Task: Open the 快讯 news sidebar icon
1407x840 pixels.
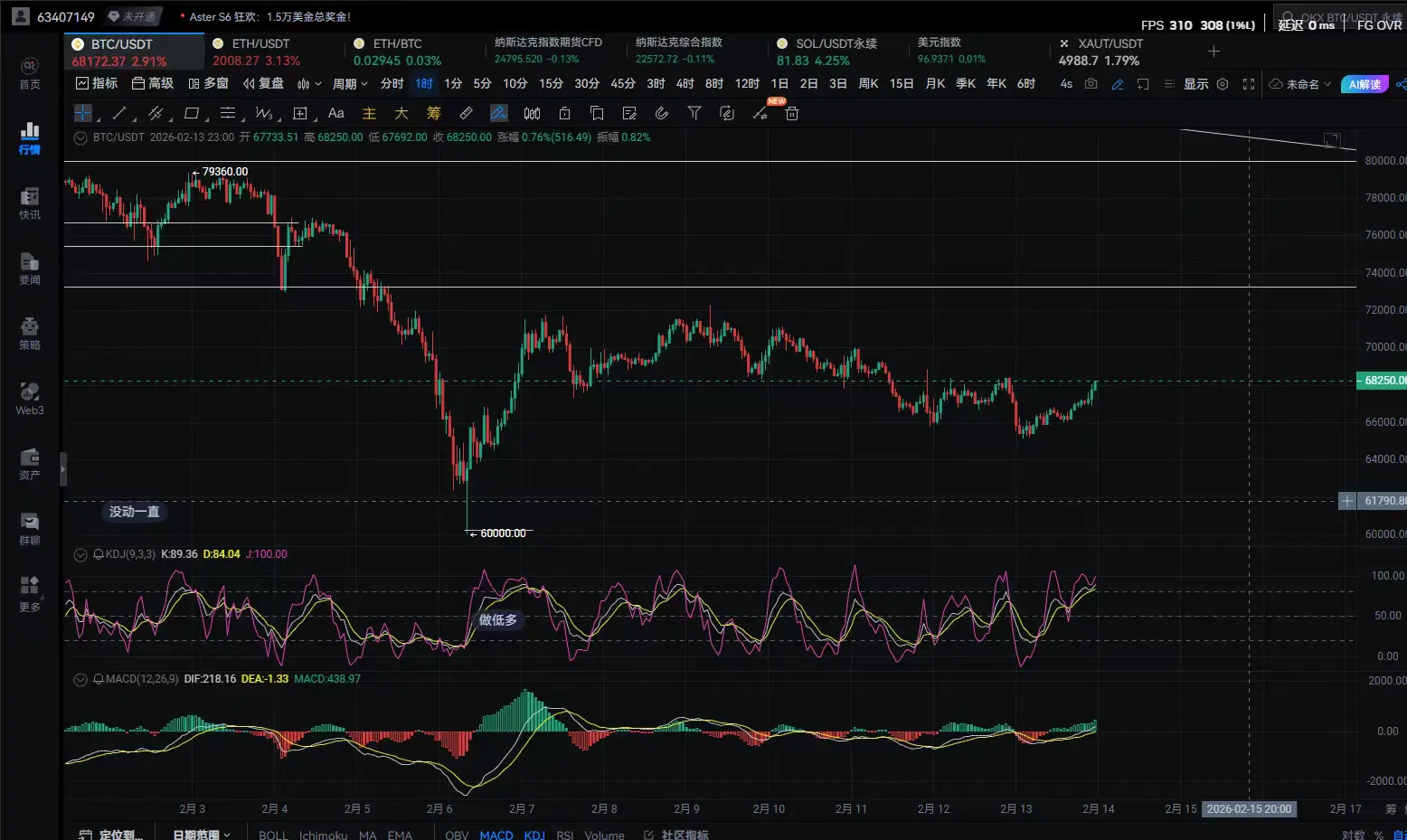Action: click(30, 203)
